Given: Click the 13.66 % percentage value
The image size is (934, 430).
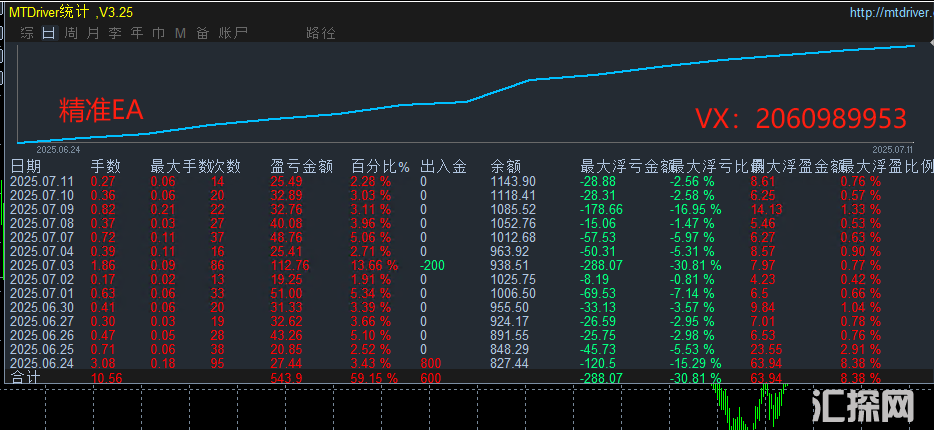Looking at the screenshot, I should point(375,266).
